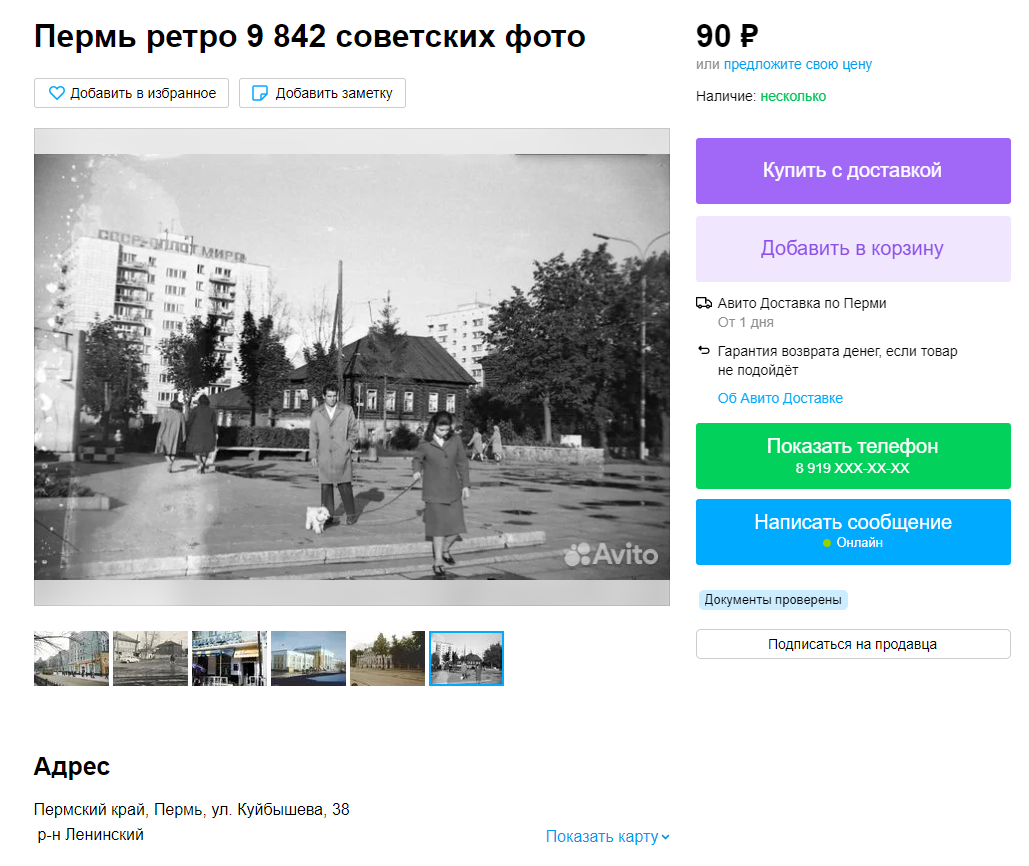Subscribe with Подписаться на продавца
The height and width of the screenshot is (866, 1029).
coord(853,644)
